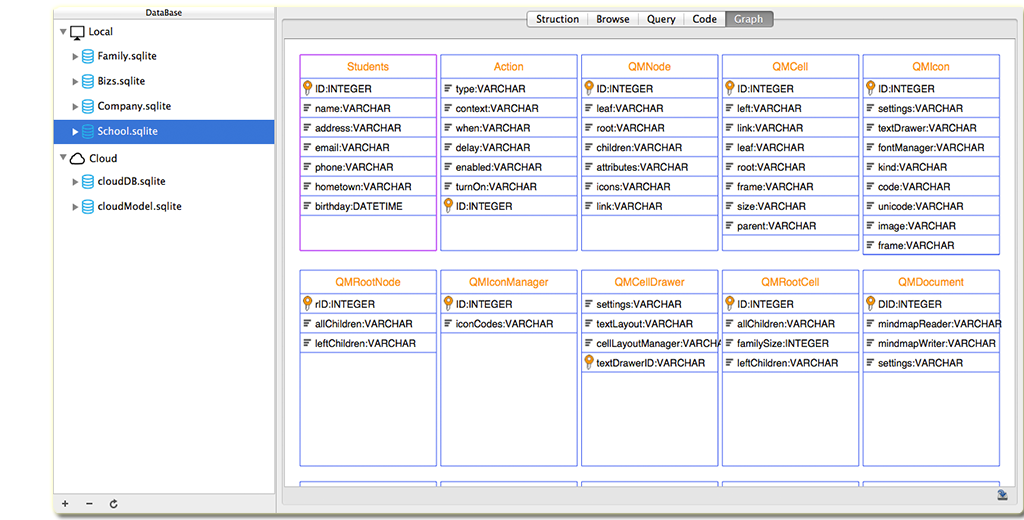This screenshot has height=520, width=1024.
Task: Select the Family.sqlite database icon
Action: [x=88, y=56]
